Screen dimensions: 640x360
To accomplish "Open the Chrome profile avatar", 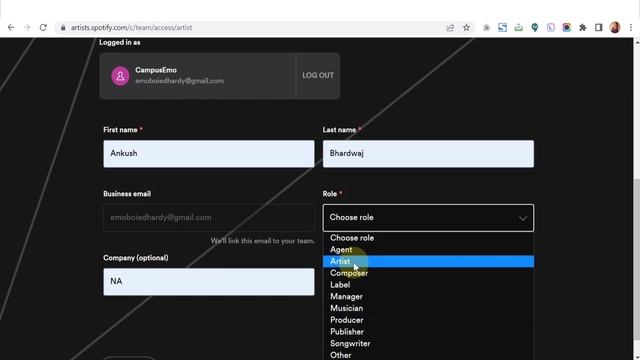I will pos(615,28).
